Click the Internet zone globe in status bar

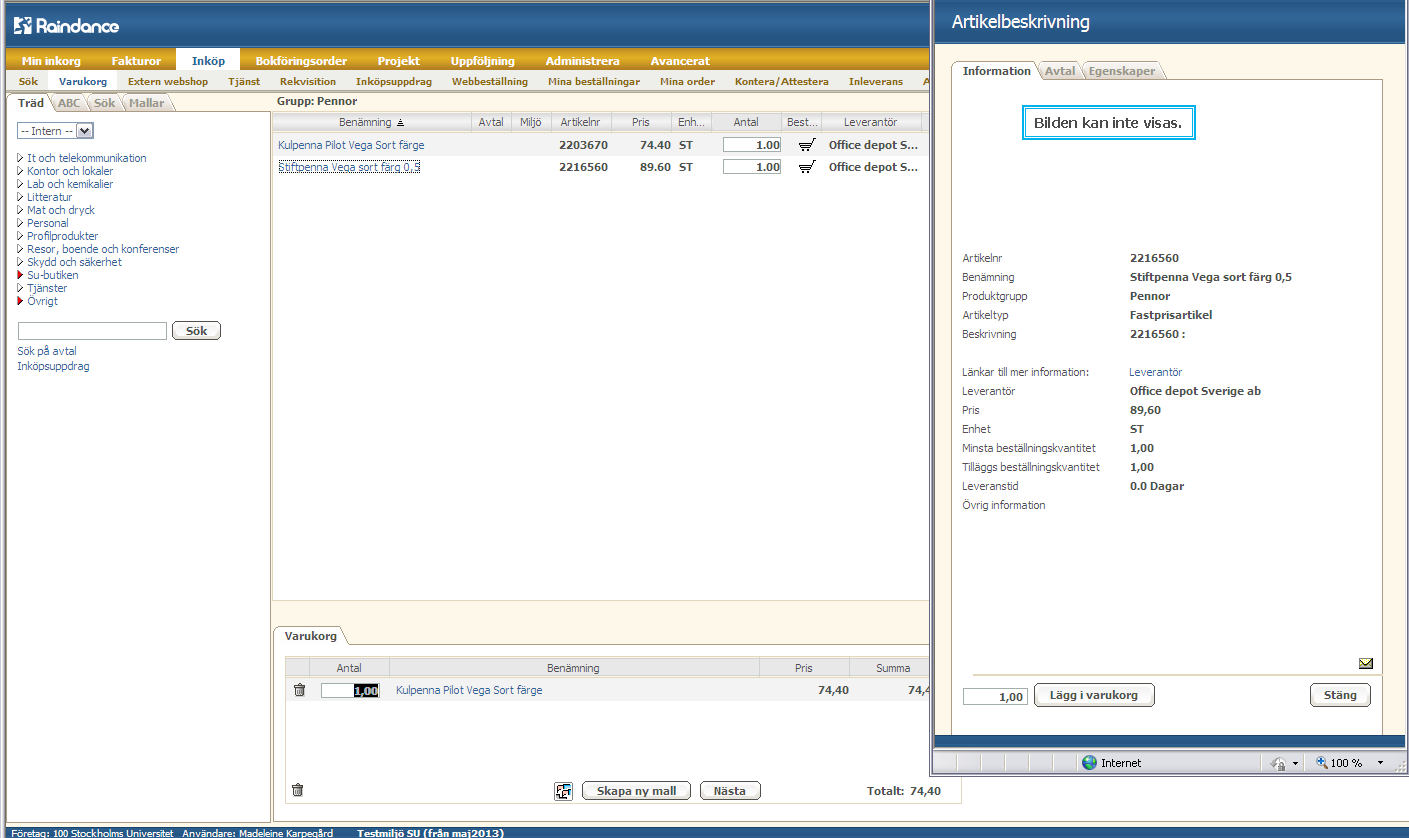(1089, 763)
